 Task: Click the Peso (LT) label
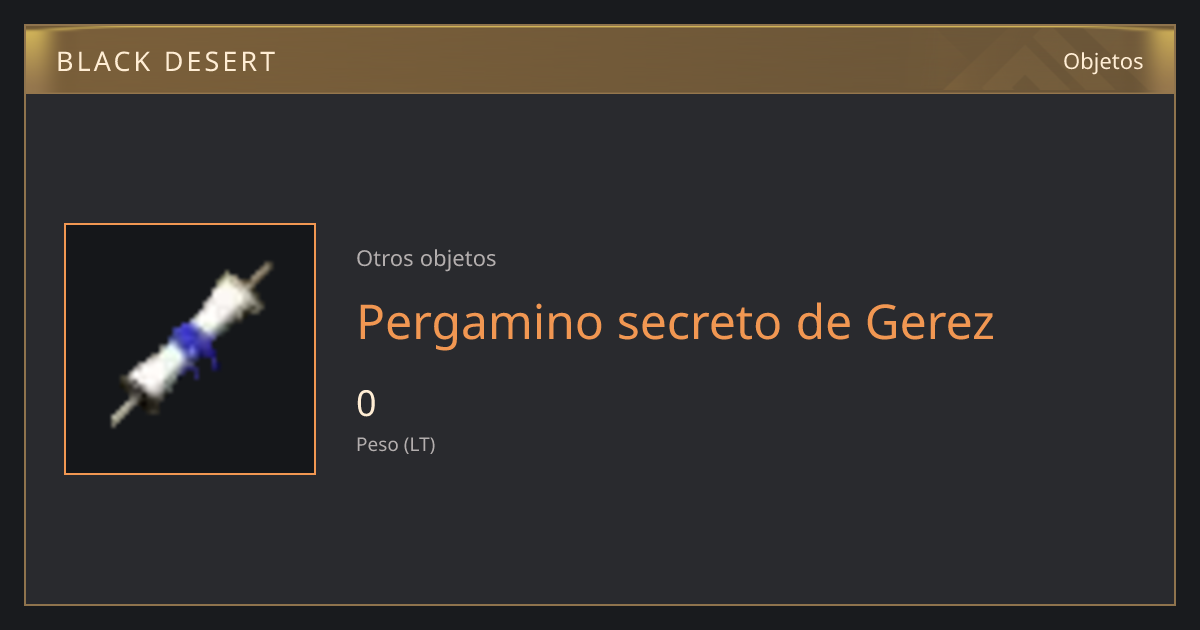[x=396, y=445]
